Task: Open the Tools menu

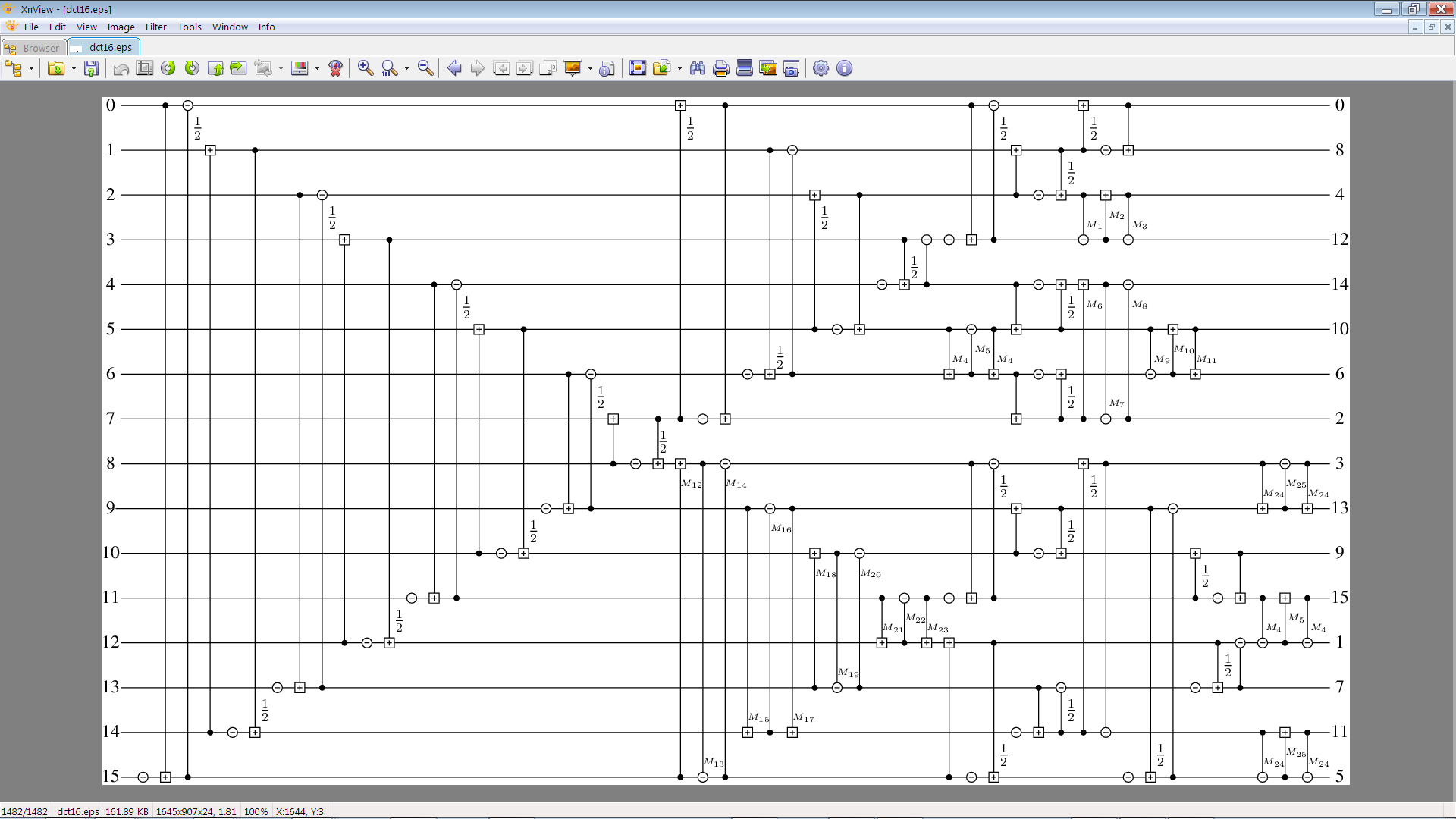Action: 189,27
